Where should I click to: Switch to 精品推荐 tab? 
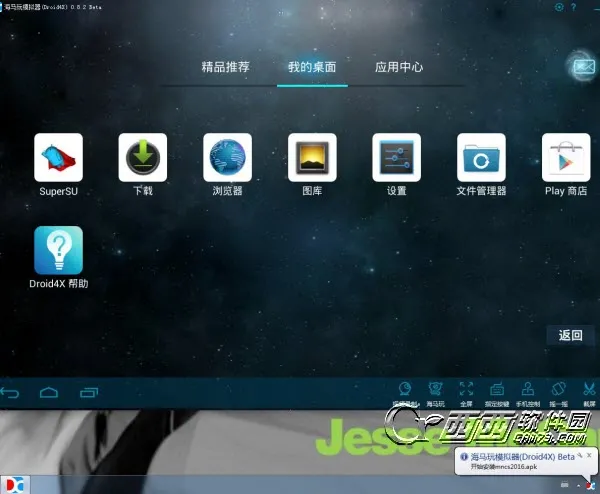[225, 67]
